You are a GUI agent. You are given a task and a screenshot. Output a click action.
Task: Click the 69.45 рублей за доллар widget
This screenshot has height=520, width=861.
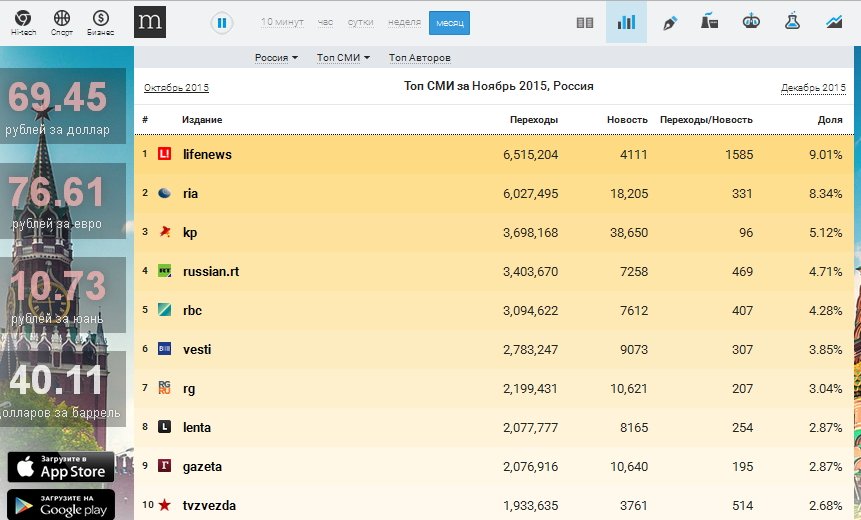[x=62, y=106]
